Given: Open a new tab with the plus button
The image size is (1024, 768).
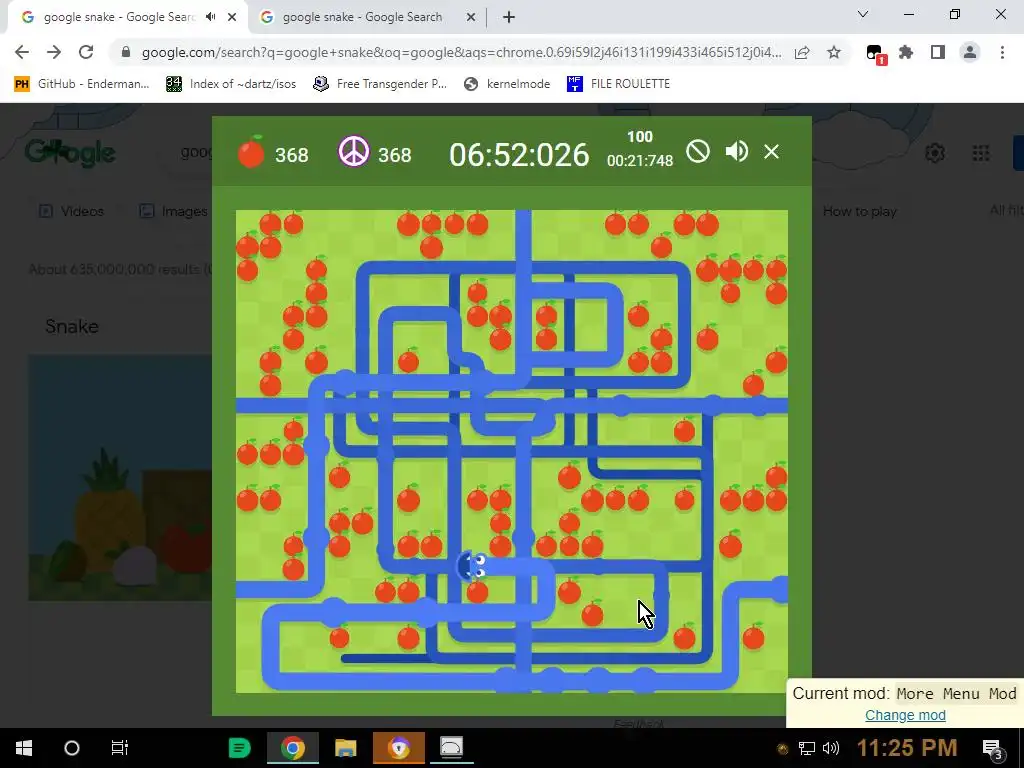Looking at the screenshot, I should click(x=509, y=17).
